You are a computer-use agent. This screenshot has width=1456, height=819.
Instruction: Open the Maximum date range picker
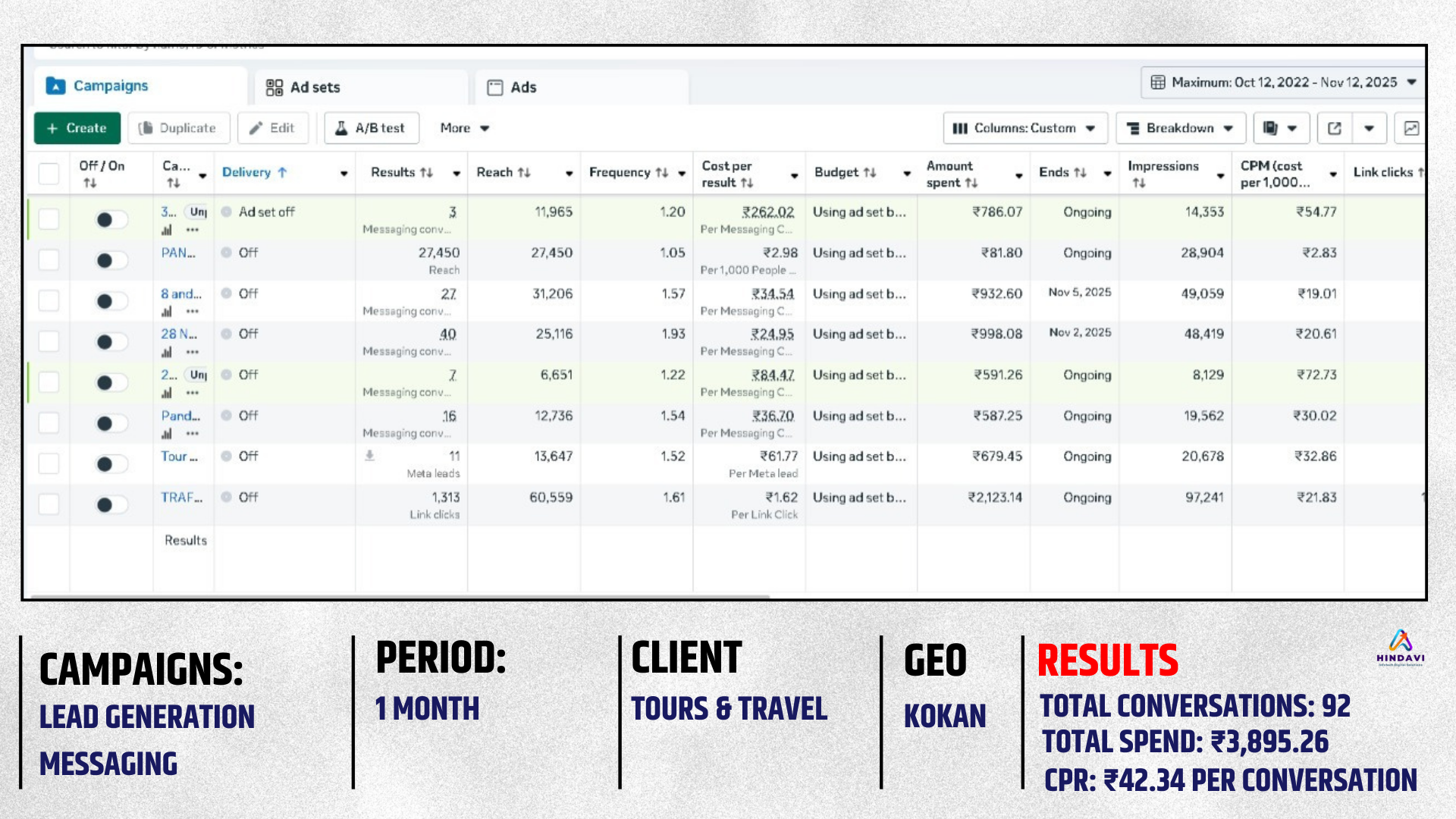tap(1283, 82)
